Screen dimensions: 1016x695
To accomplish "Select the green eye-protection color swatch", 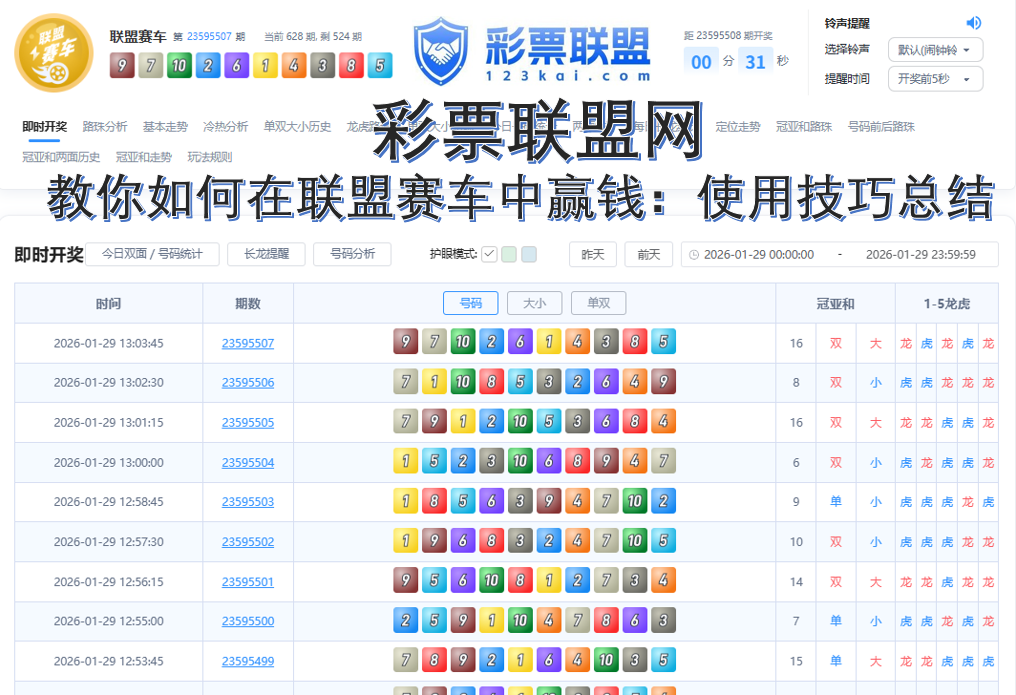I will [x=508, y=254].
